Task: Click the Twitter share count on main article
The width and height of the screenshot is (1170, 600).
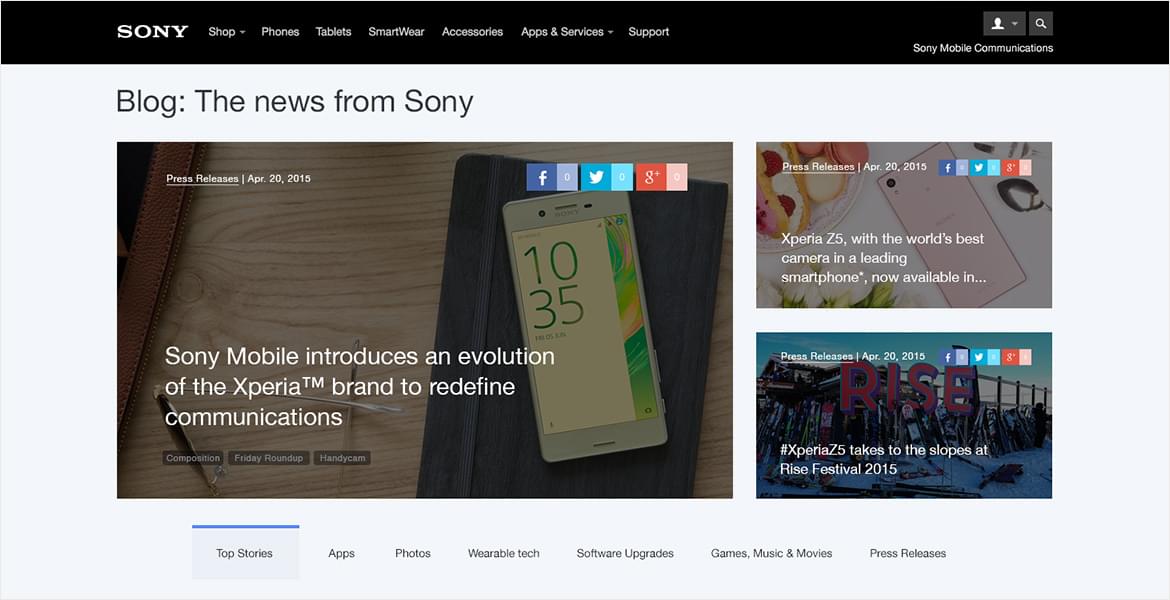Action: tap(622, 178)
